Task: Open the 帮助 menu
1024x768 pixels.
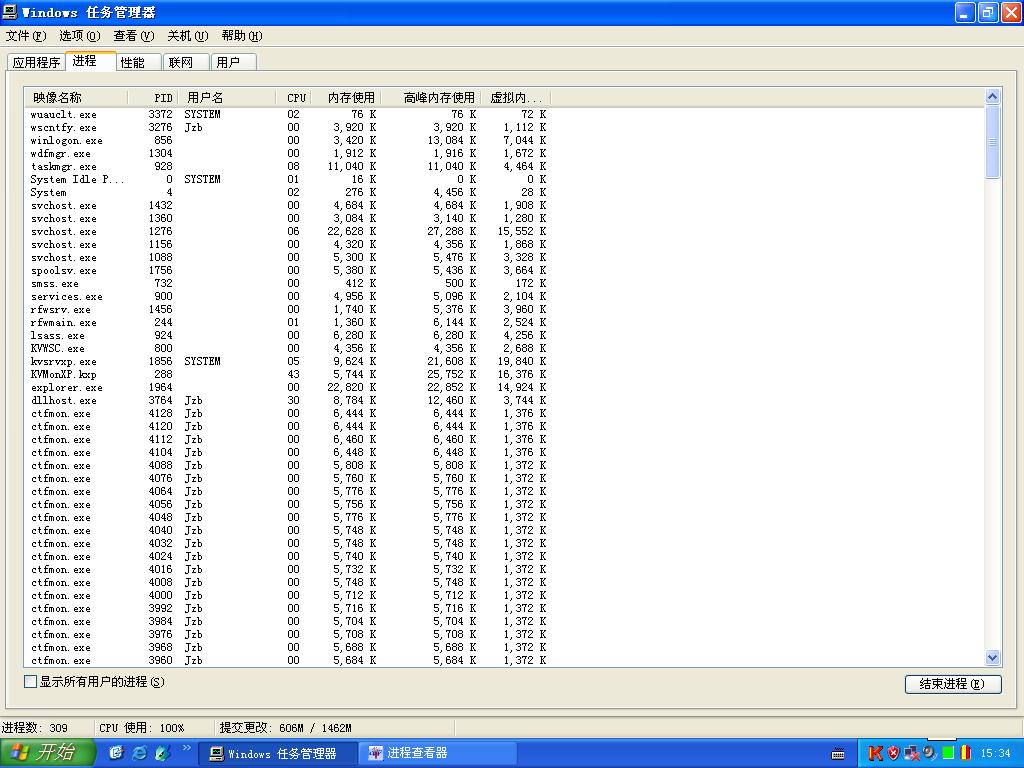Action: [242, 36]
